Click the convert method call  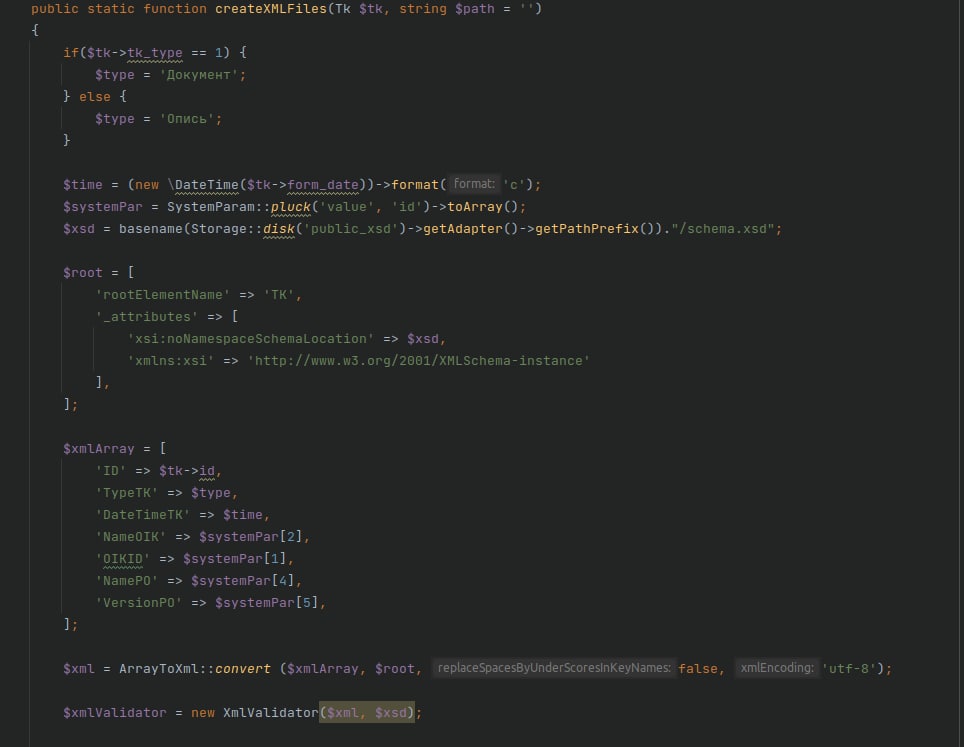[x=243, y=669]
